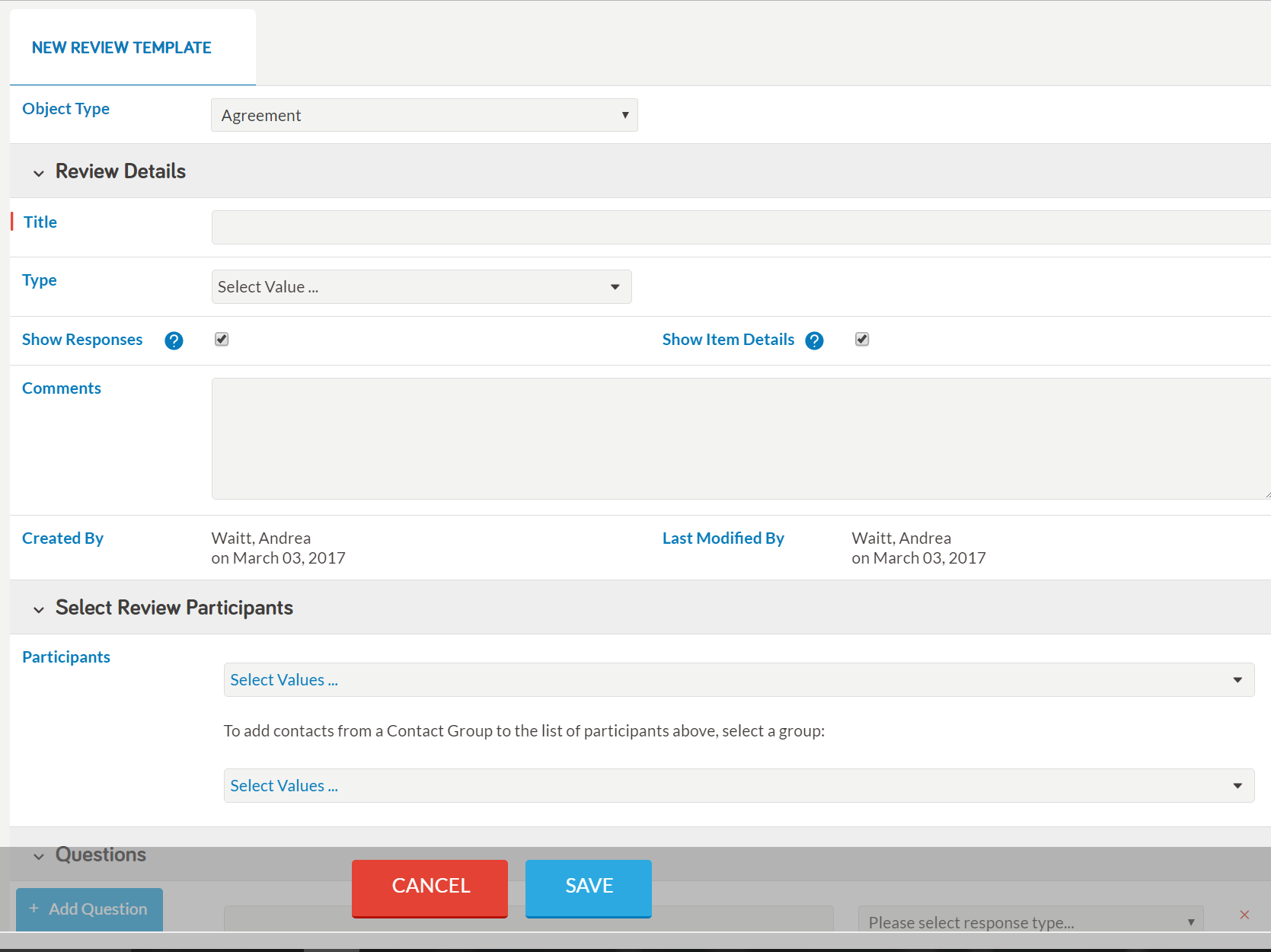Click the Save button

pyautogui.click(x=588, y=888)
